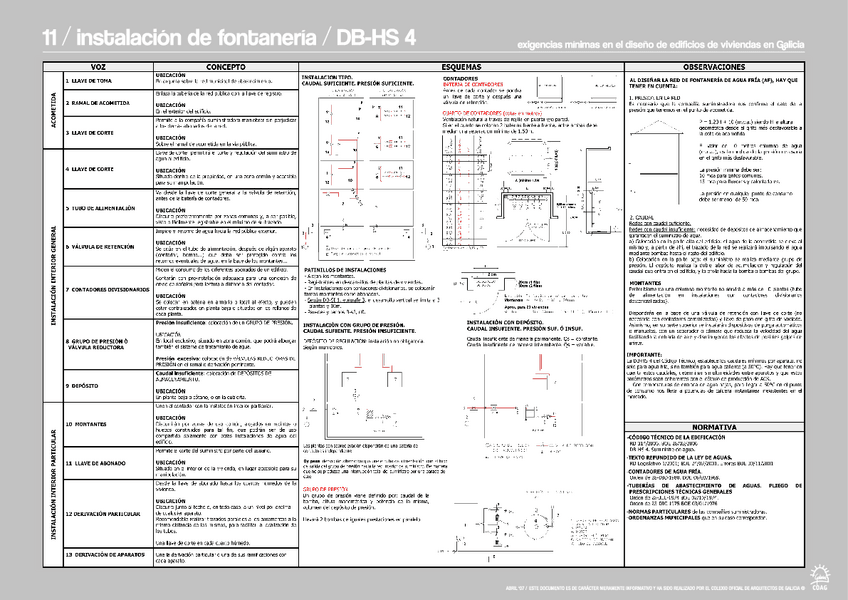Click "NORMAS PARTICULARES" in Normativa
Viewport: 848px width, 600px height.
tap(659, 511)
